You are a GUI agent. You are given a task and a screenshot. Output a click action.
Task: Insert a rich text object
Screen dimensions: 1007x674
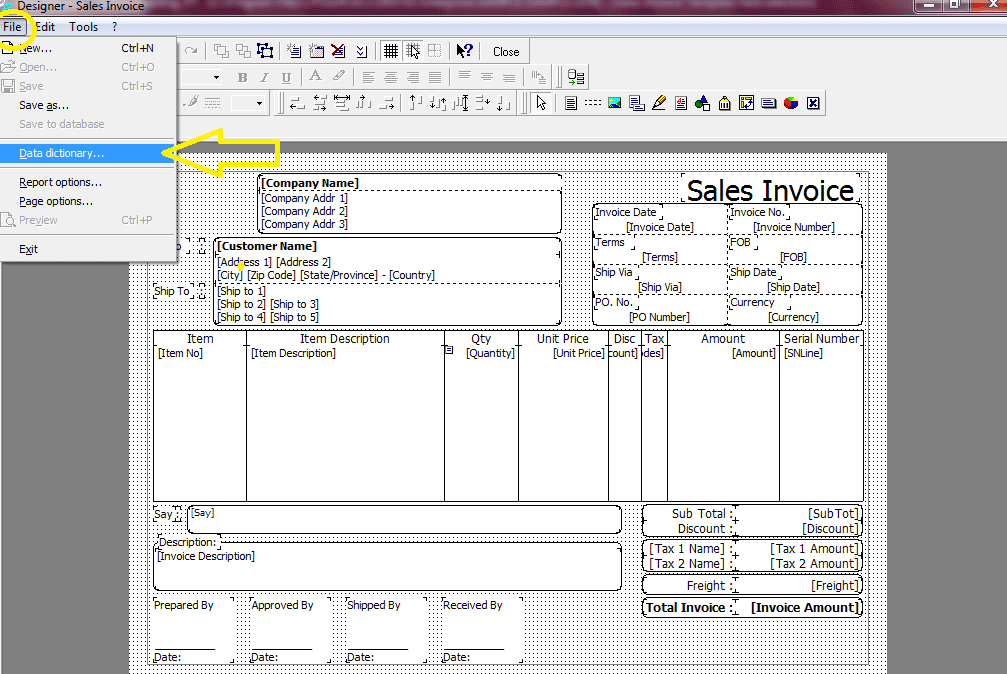[681, 103]
